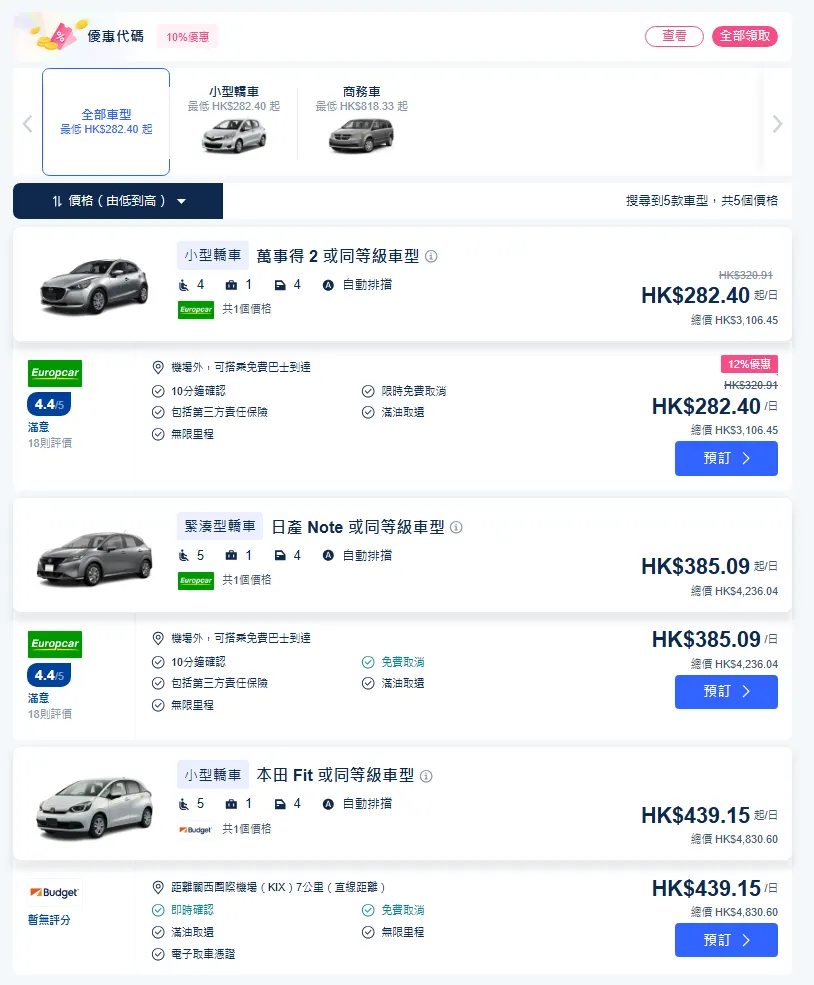Expand previous car types with left chevron

(27, 123)
